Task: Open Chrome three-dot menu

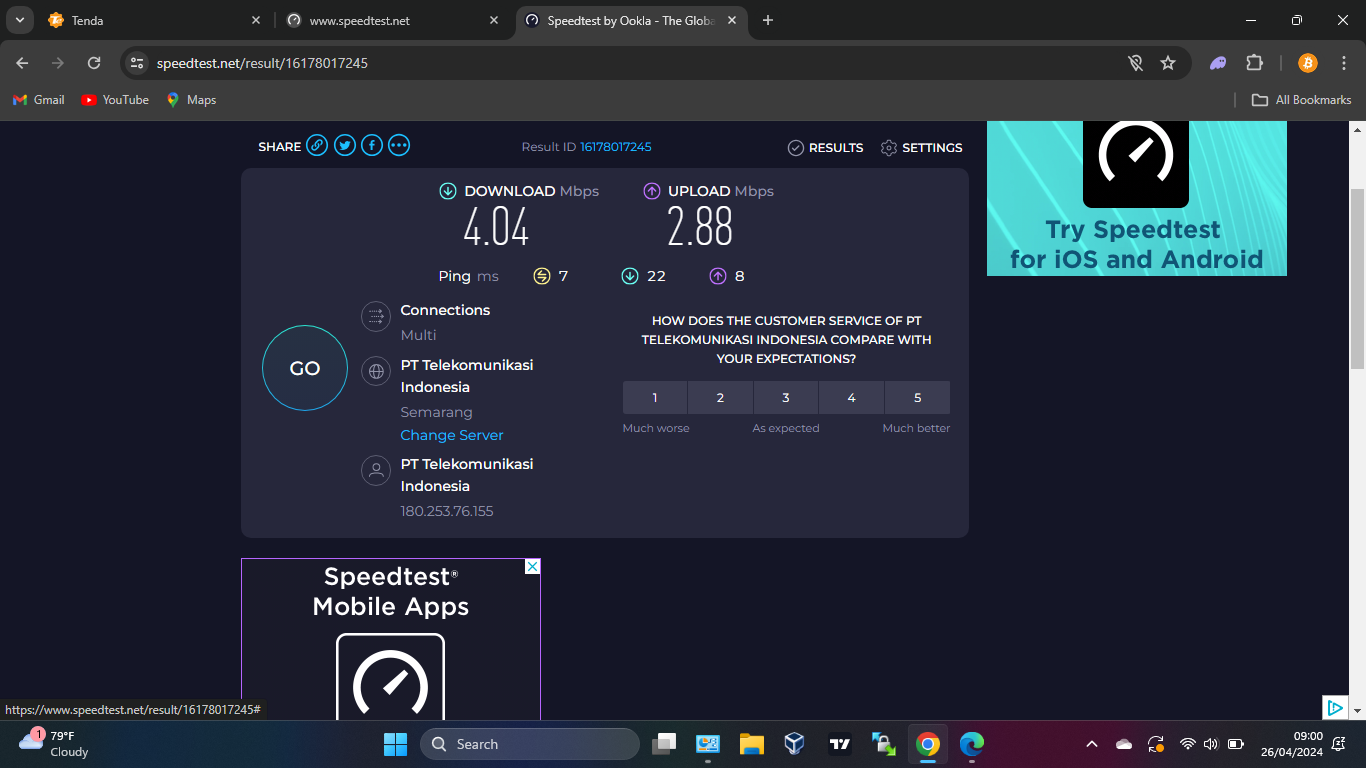Action: [x=1344, y=63]
